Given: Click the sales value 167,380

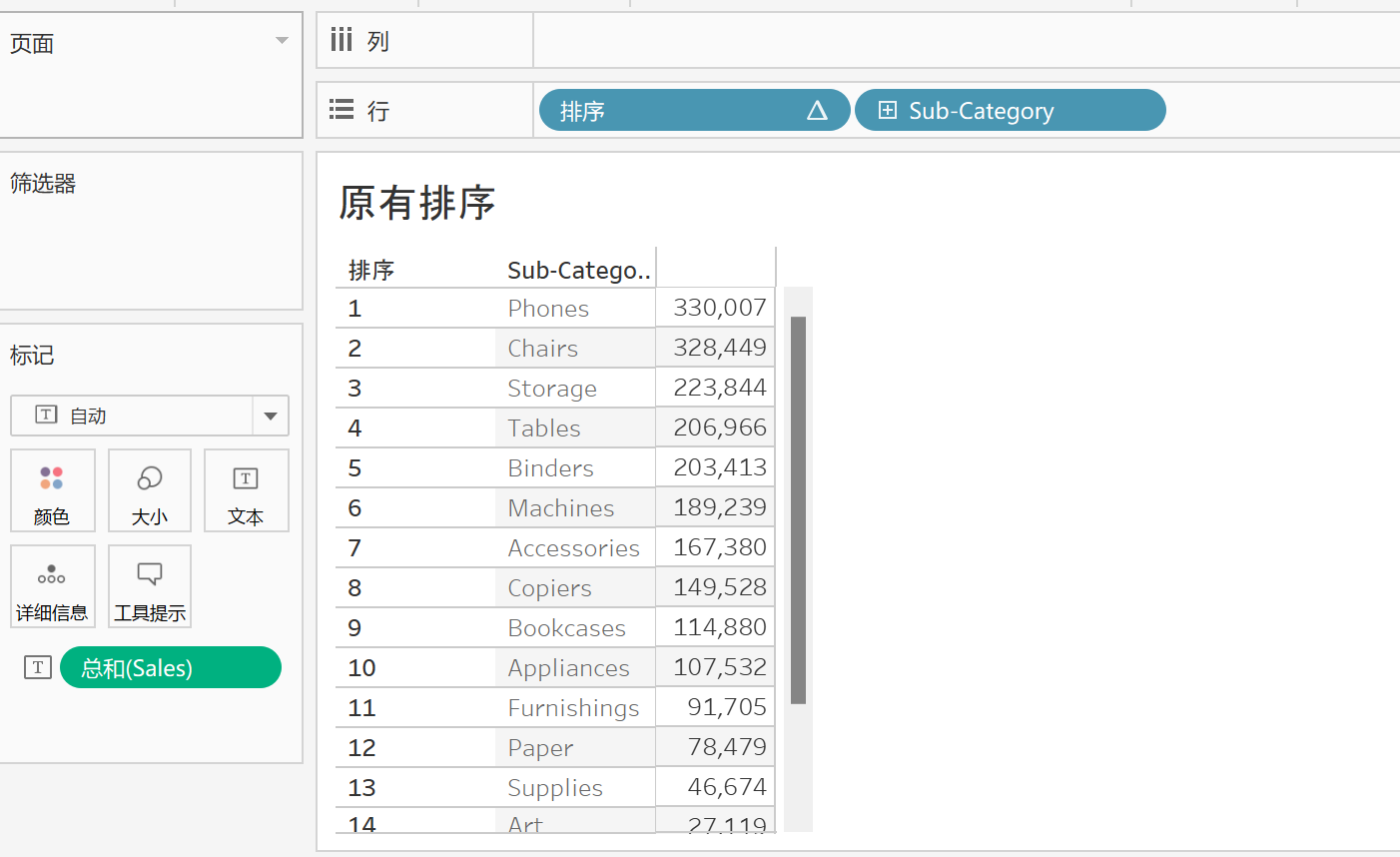Looking at the screenshot, I should [720, 547].
